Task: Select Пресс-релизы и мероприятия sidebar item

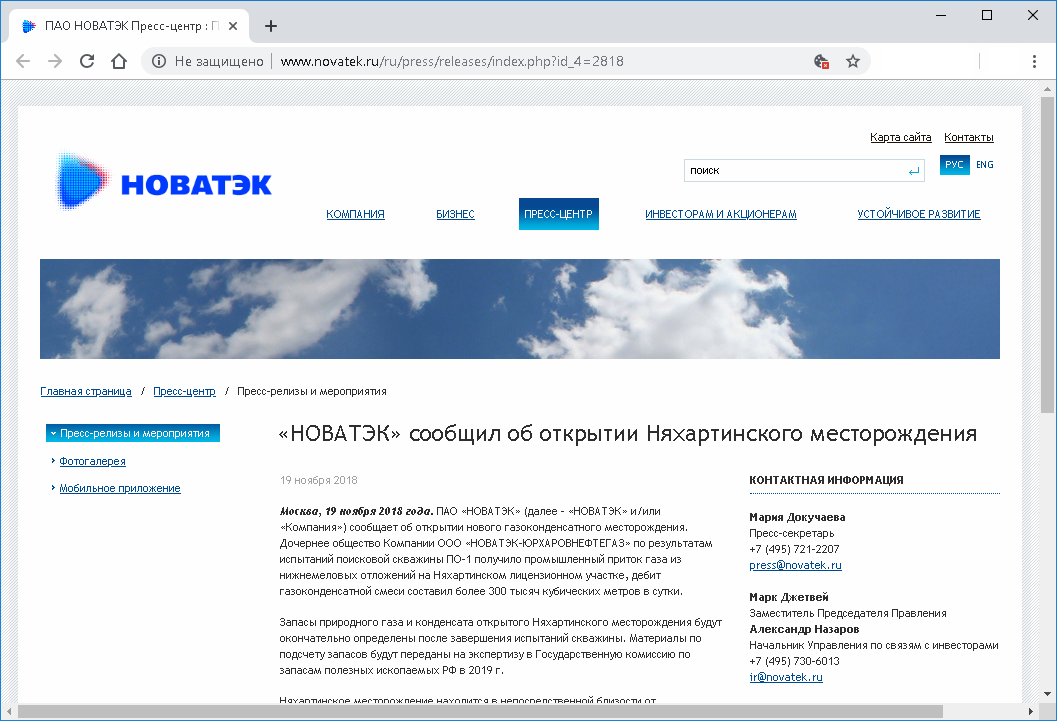Action: coord(133,433)
